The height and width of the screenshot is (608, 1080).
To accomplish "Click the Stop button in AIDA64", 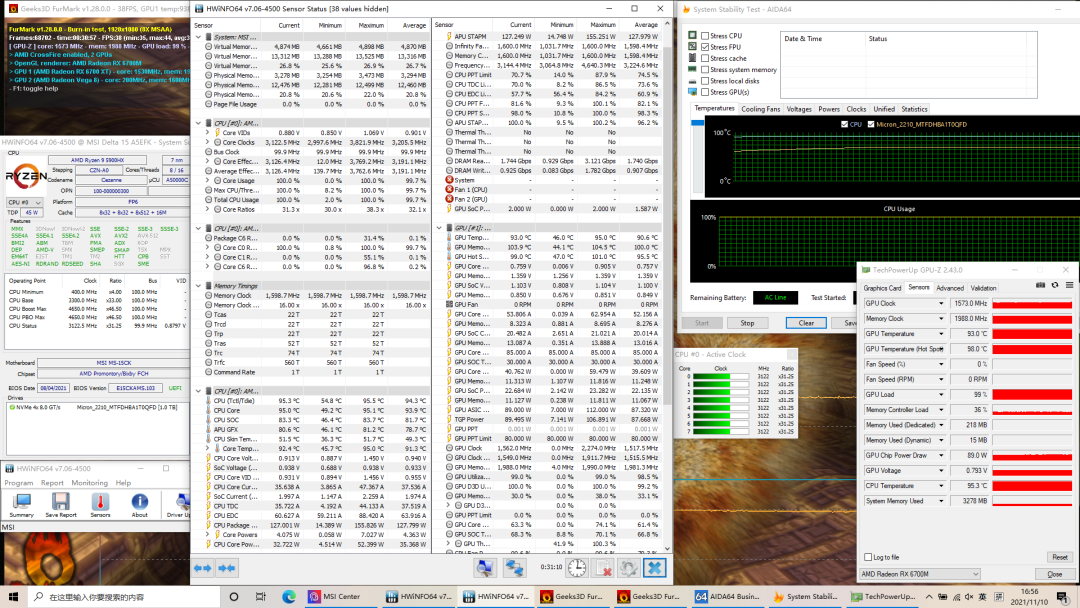I will (747, 323).
